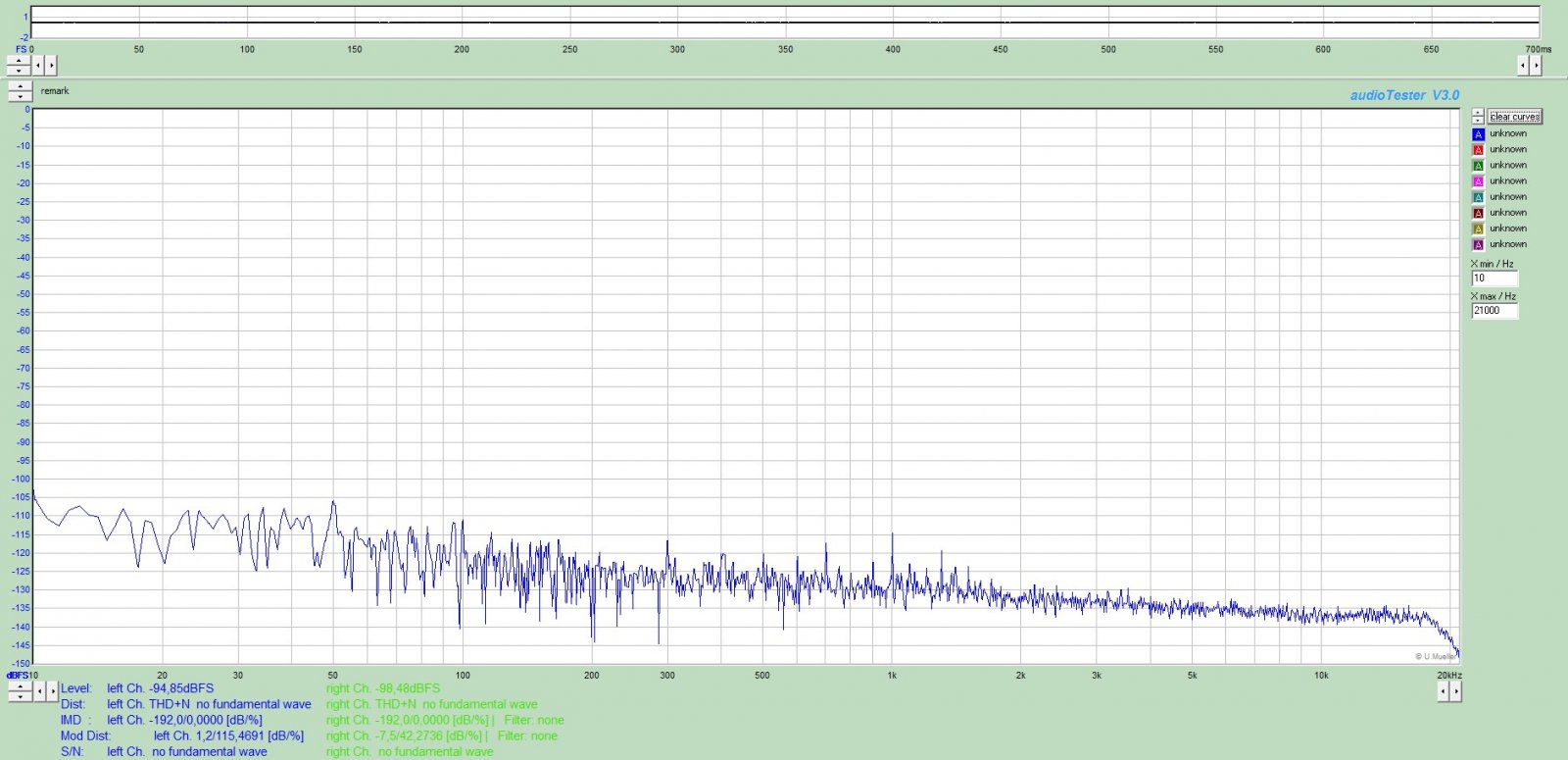Click left arrow beside FS time stepper
Viewport: 1568px width, 760px height.
pyautogui.click(x=38, y=66)
